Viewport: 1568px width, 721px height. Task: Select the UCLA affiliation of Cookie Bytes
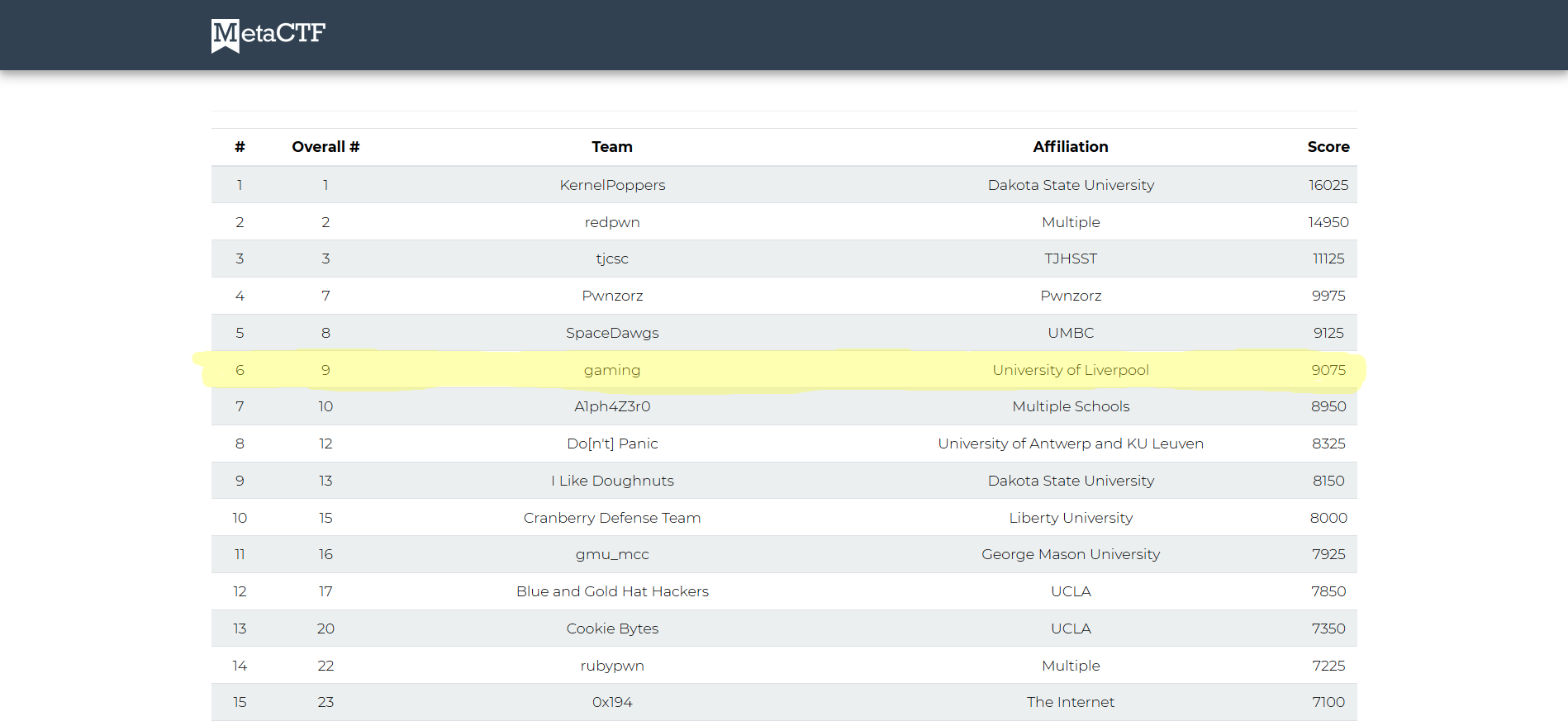click(x=1071, y=629)
